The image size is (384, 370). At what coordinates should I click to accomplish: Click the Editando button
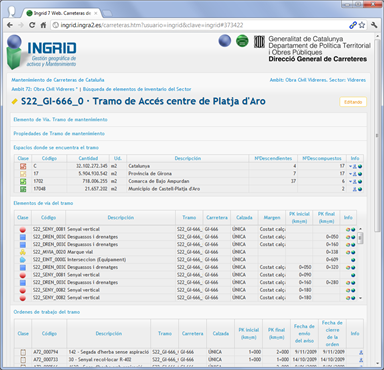click(353, 102)
